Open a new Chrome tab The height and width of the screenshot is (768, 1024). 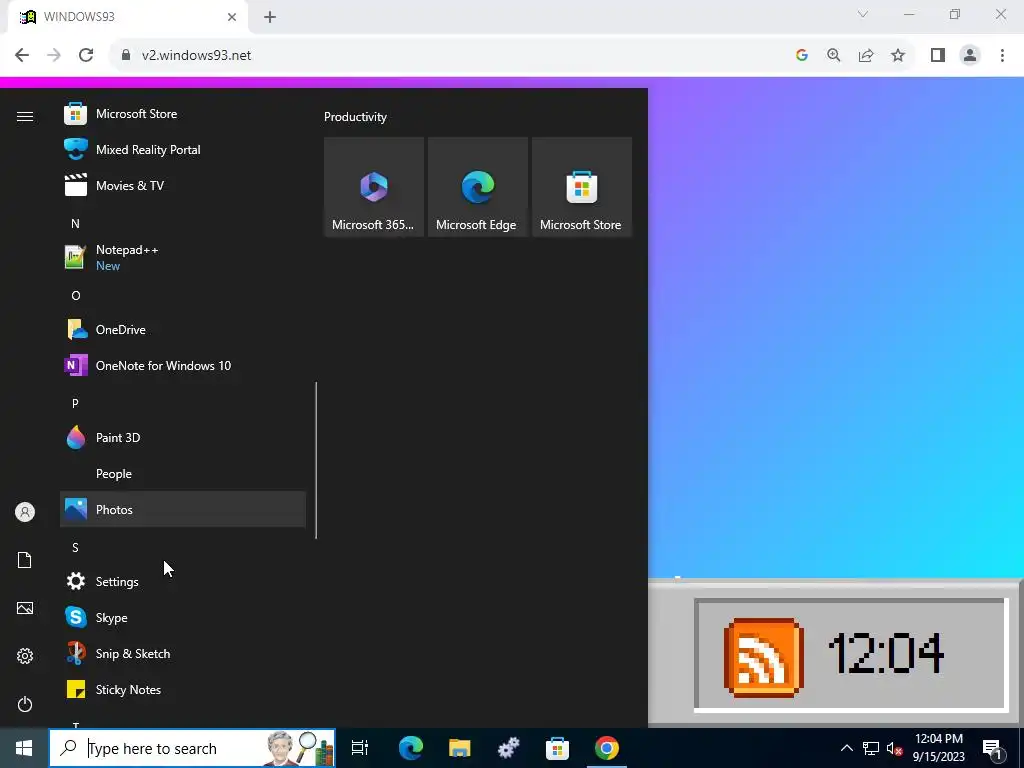pos(270,17)
